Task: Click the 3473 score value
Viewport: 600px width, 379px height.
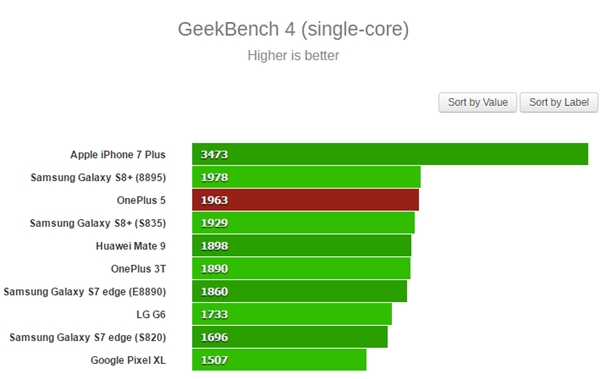Action: tap(214, 154)
